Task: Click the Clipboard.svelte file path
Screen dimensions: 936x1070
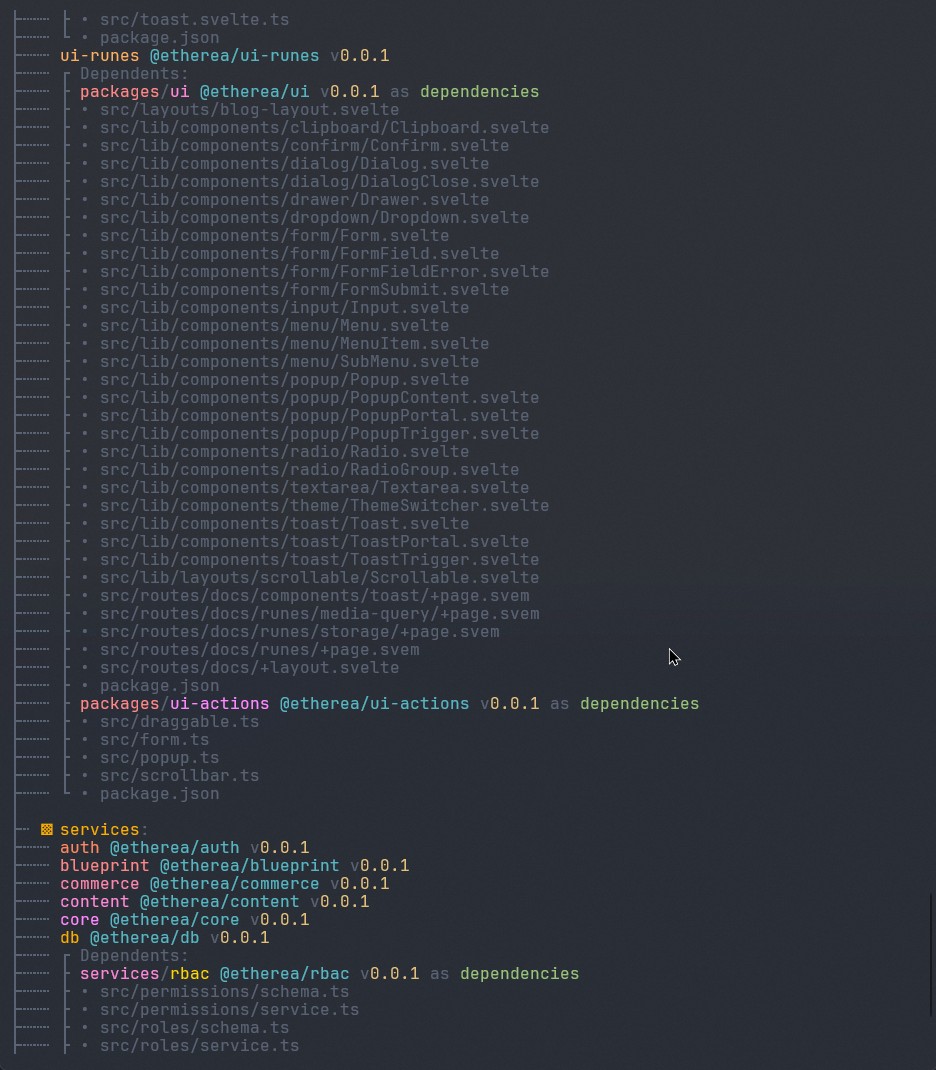Action: (325, 128)
